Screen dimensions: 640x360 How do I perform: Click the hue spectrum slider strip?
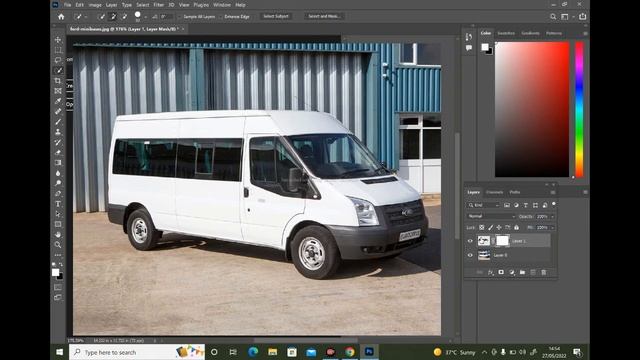coord(579,109)
